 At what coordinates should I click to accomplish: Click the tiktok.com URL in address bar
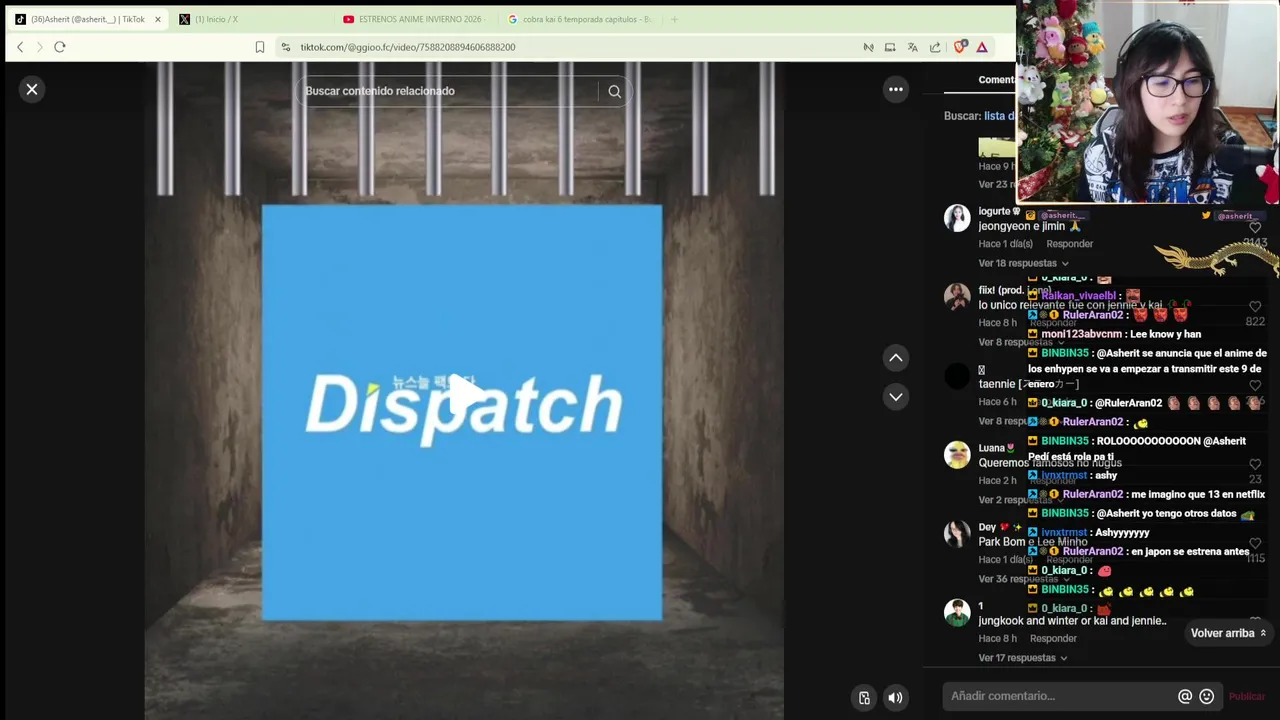pyautogui.click(x=408, y=47)
